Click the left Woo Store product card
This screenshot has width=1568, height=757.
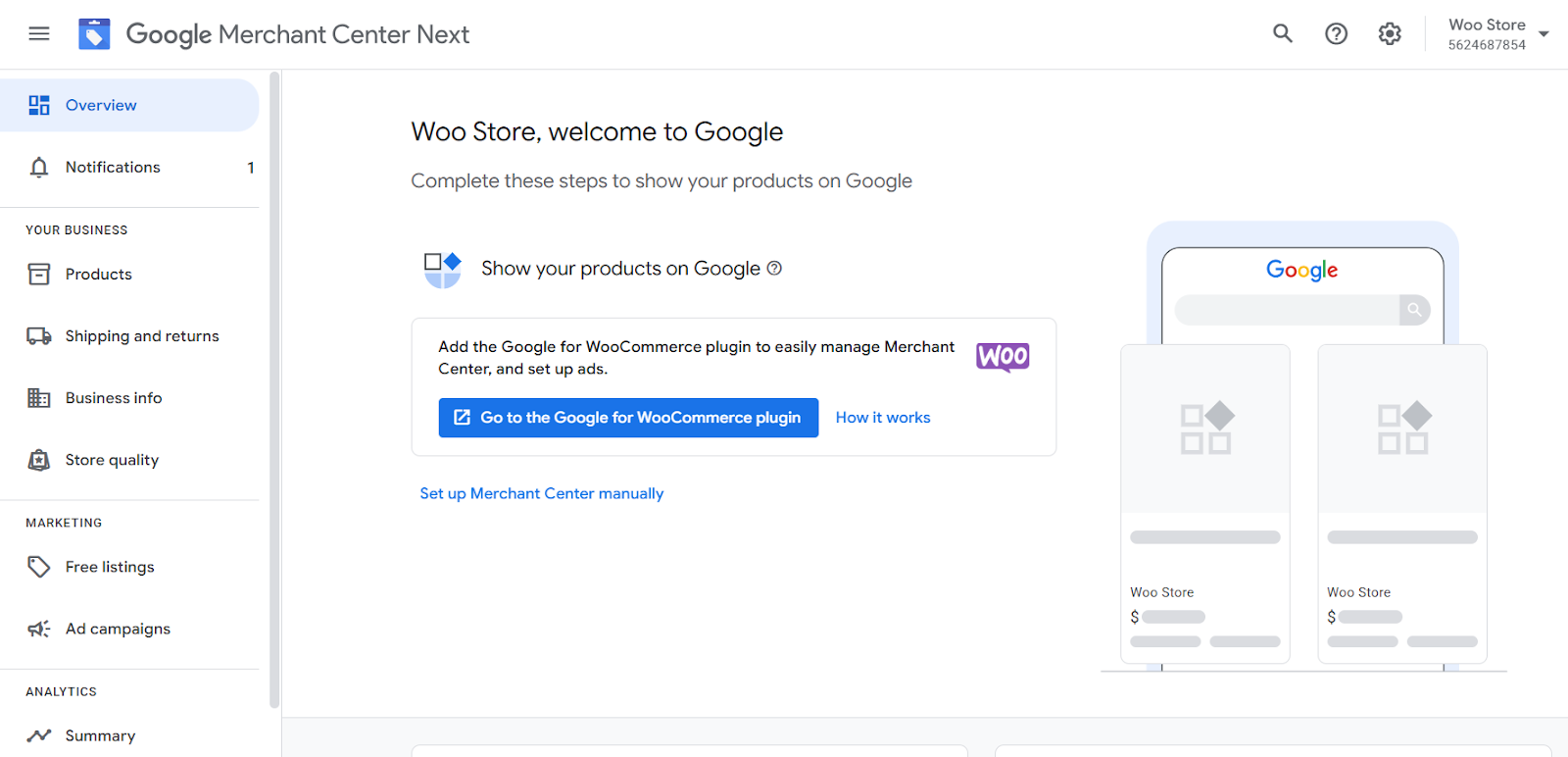tap(1205, 504)
